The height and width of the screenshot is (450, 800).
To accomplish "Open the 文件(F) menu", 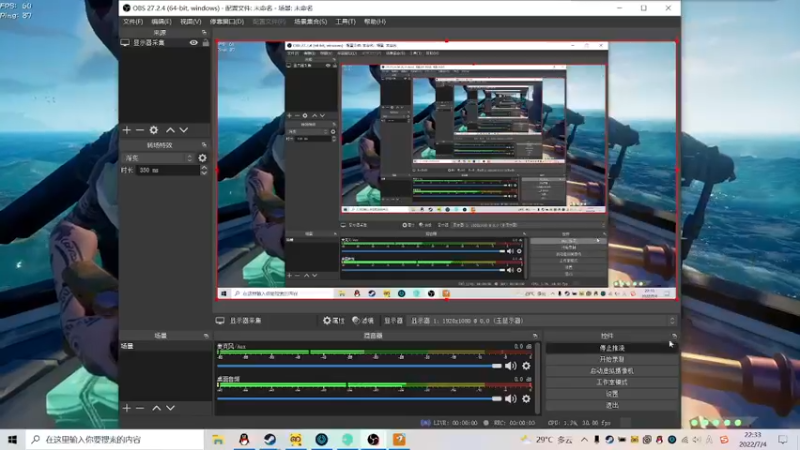I will click(x=133, y=22).
